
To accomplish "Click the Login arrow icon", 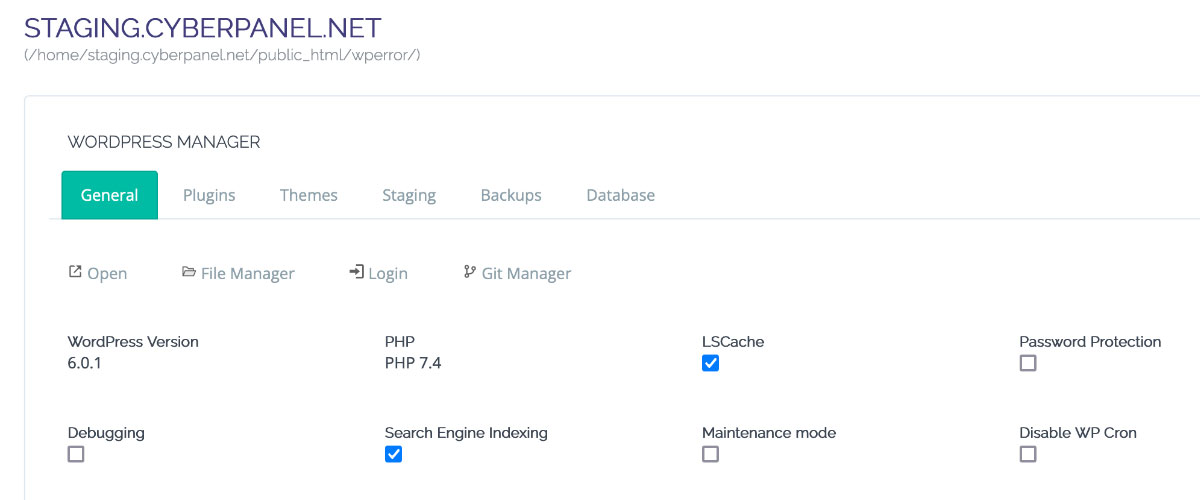I will tap(356, 272).
